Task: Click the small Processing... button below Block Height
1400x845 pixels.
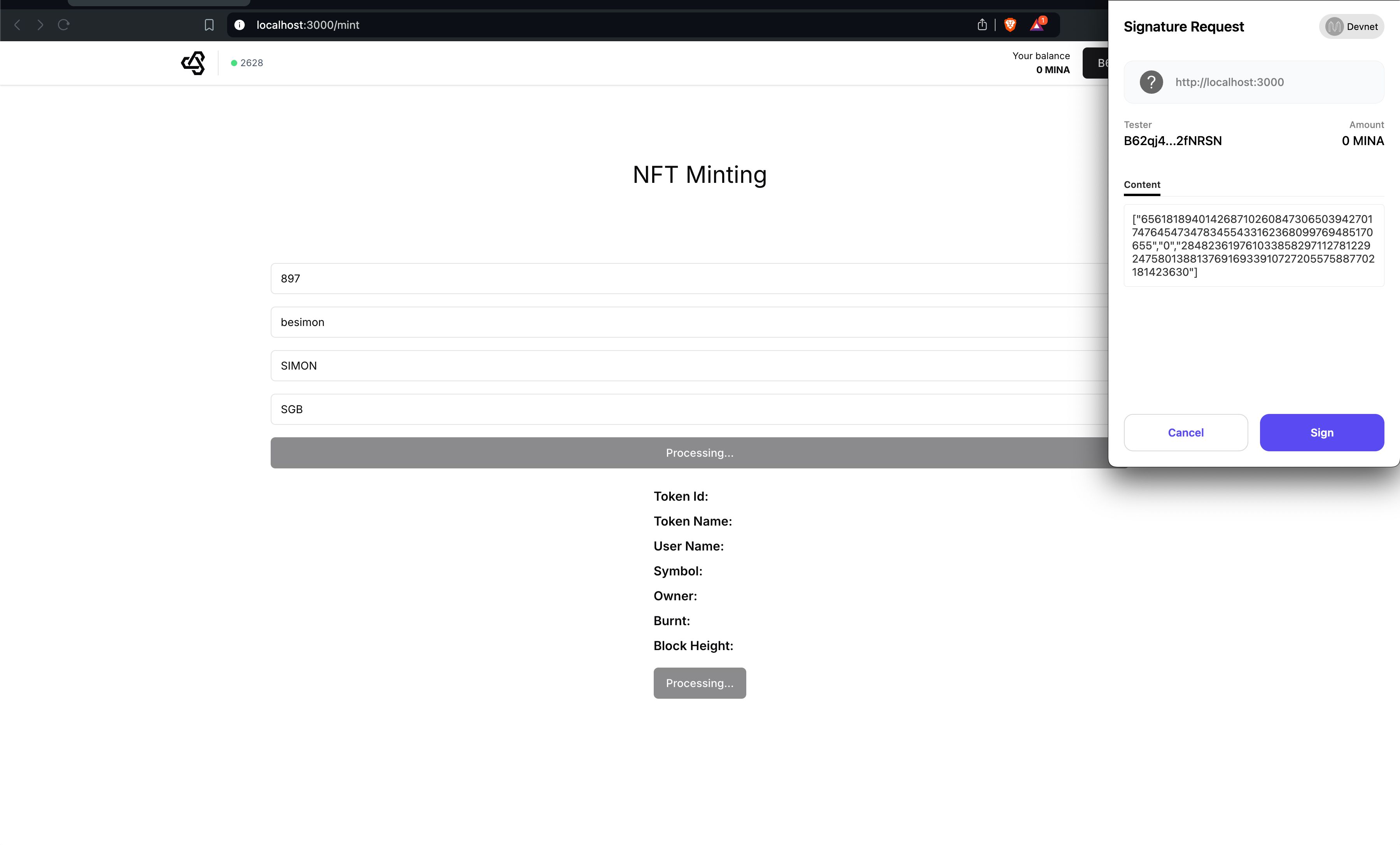Action: pos(700,683)
